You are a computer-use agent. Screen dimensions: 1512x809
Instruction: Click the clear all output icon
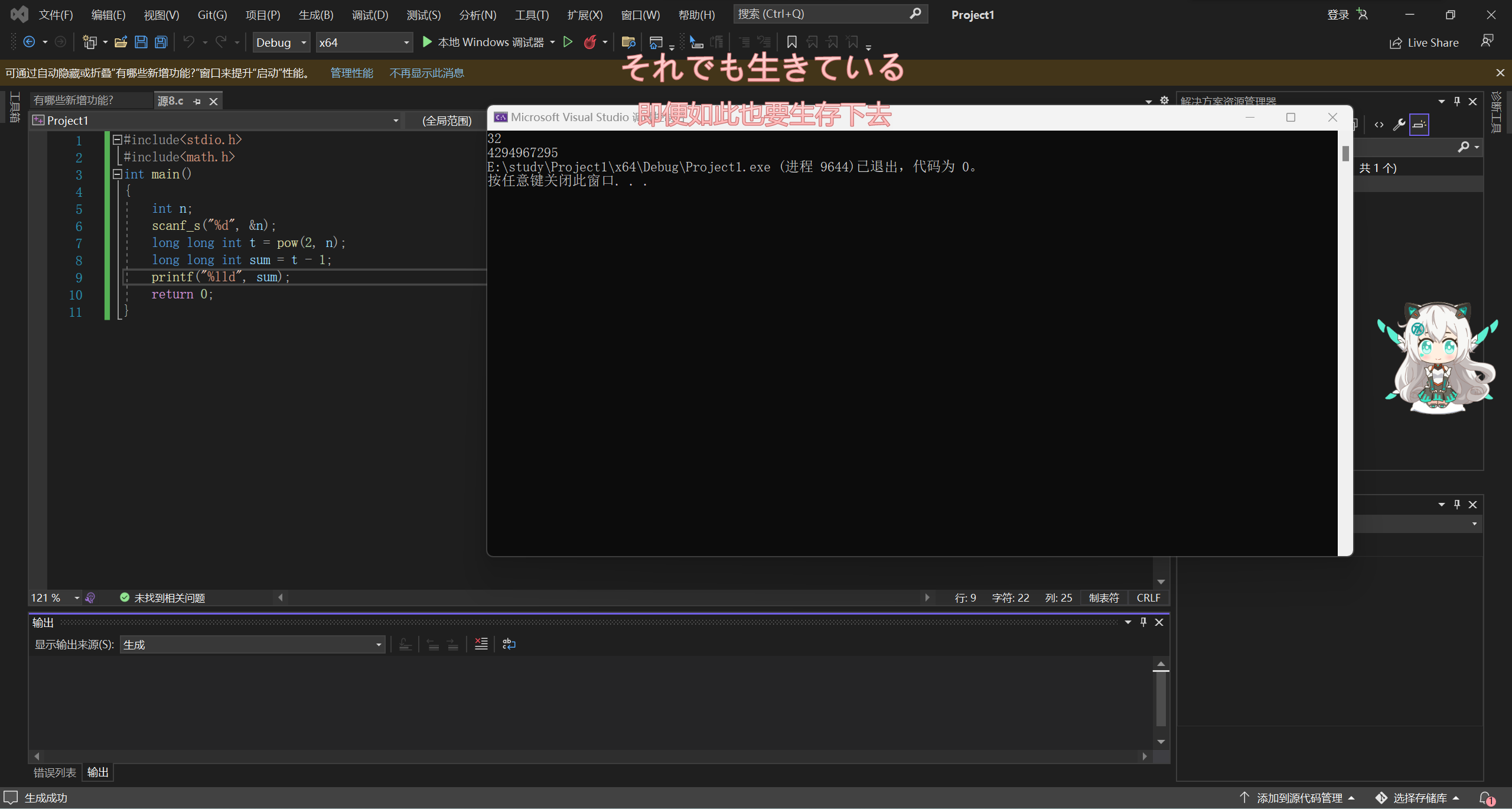tap(481, 644)
